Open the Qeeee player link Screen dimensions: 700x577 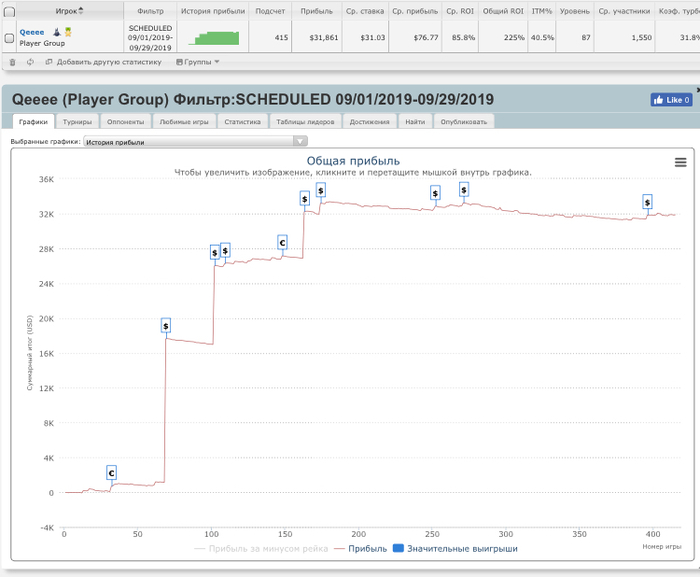pos(32,32)
